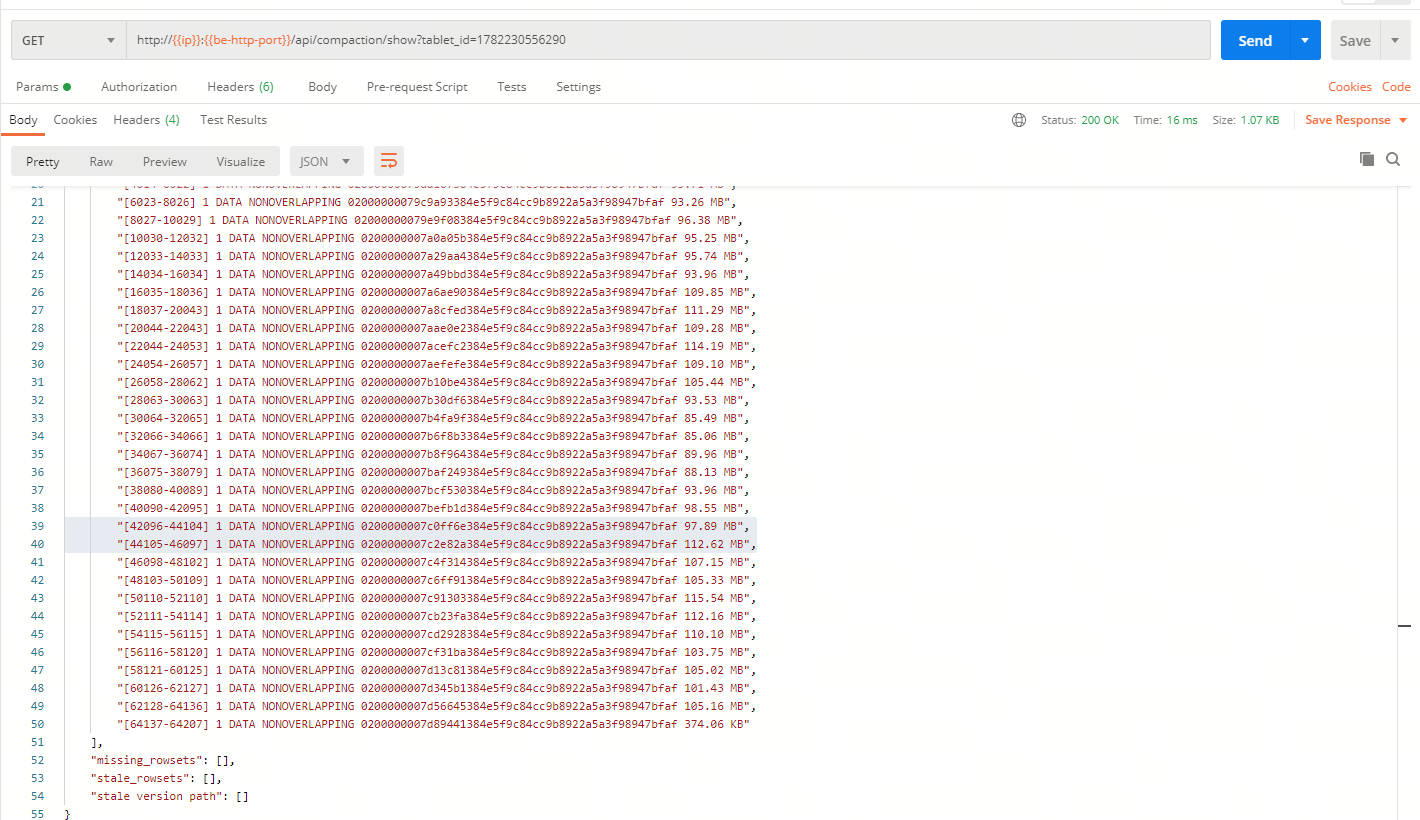Open the Pre-request Script tab

[x=417, y=87]
